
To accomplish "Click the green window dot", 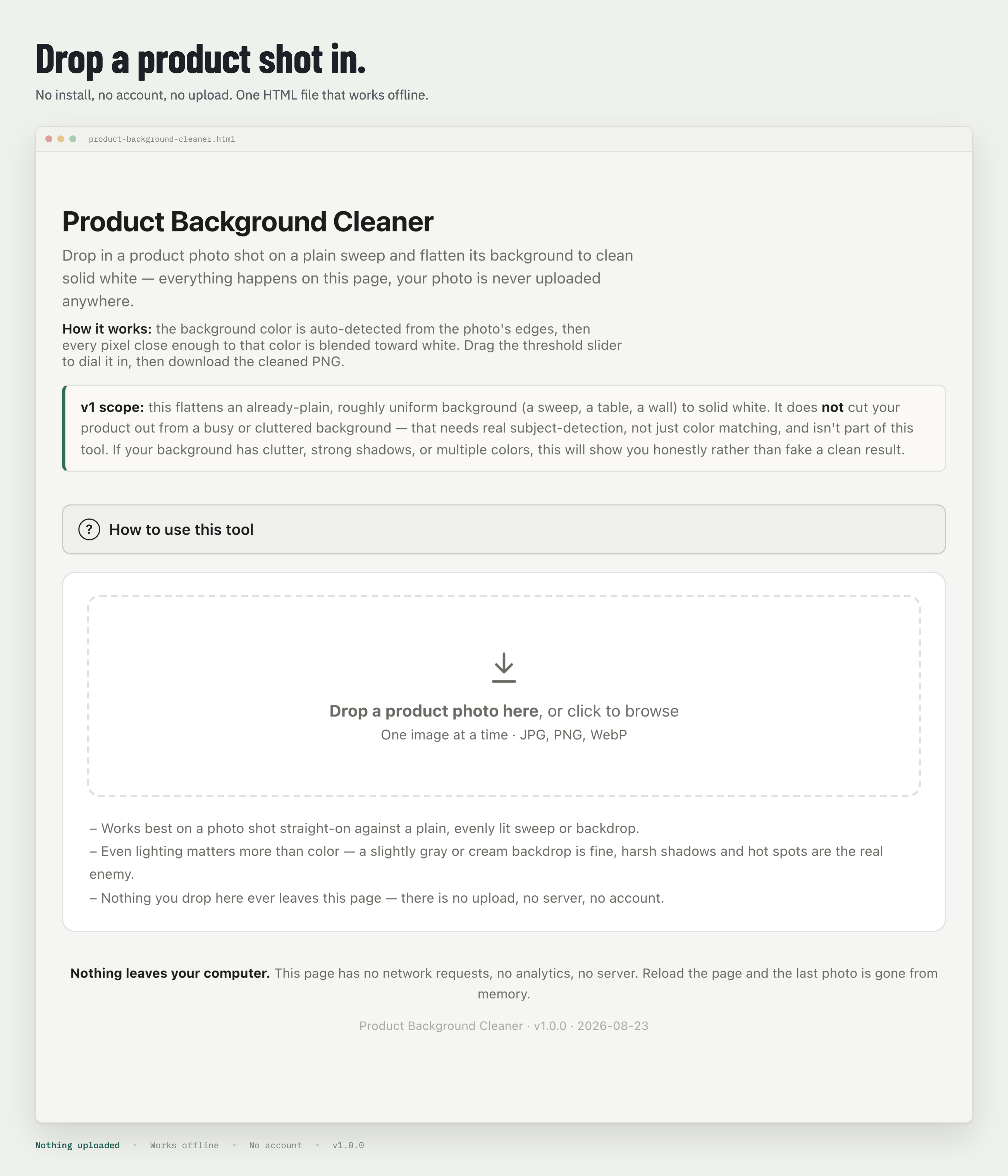I will click(x=73, y=139).
